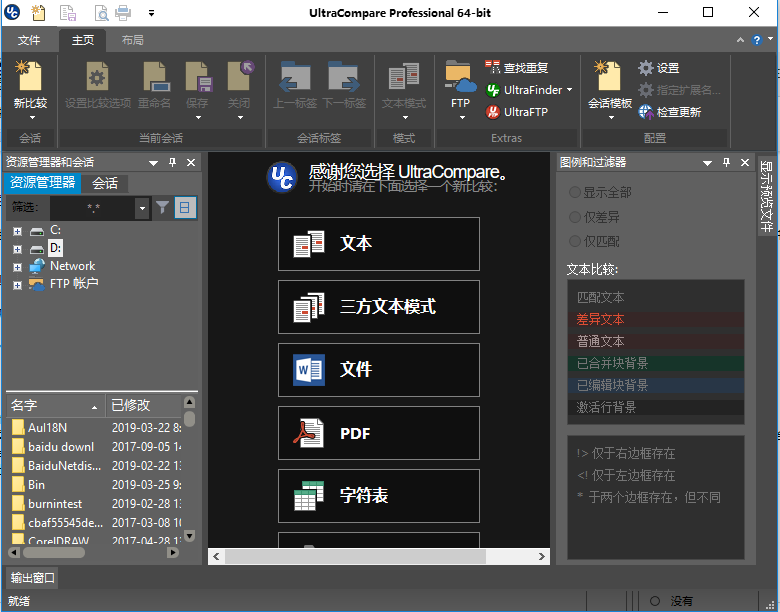The image size is (780, 612).
Task: Click the 差异文本 color swatch
Action: pyautogui.click(x=656, y=319)
